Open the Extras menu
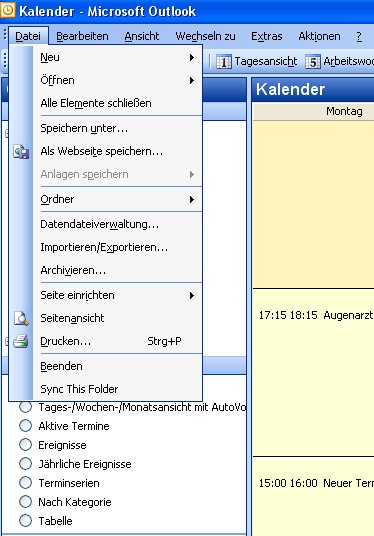This screenshot has width=374, height=536. click(x=267, y=36)
